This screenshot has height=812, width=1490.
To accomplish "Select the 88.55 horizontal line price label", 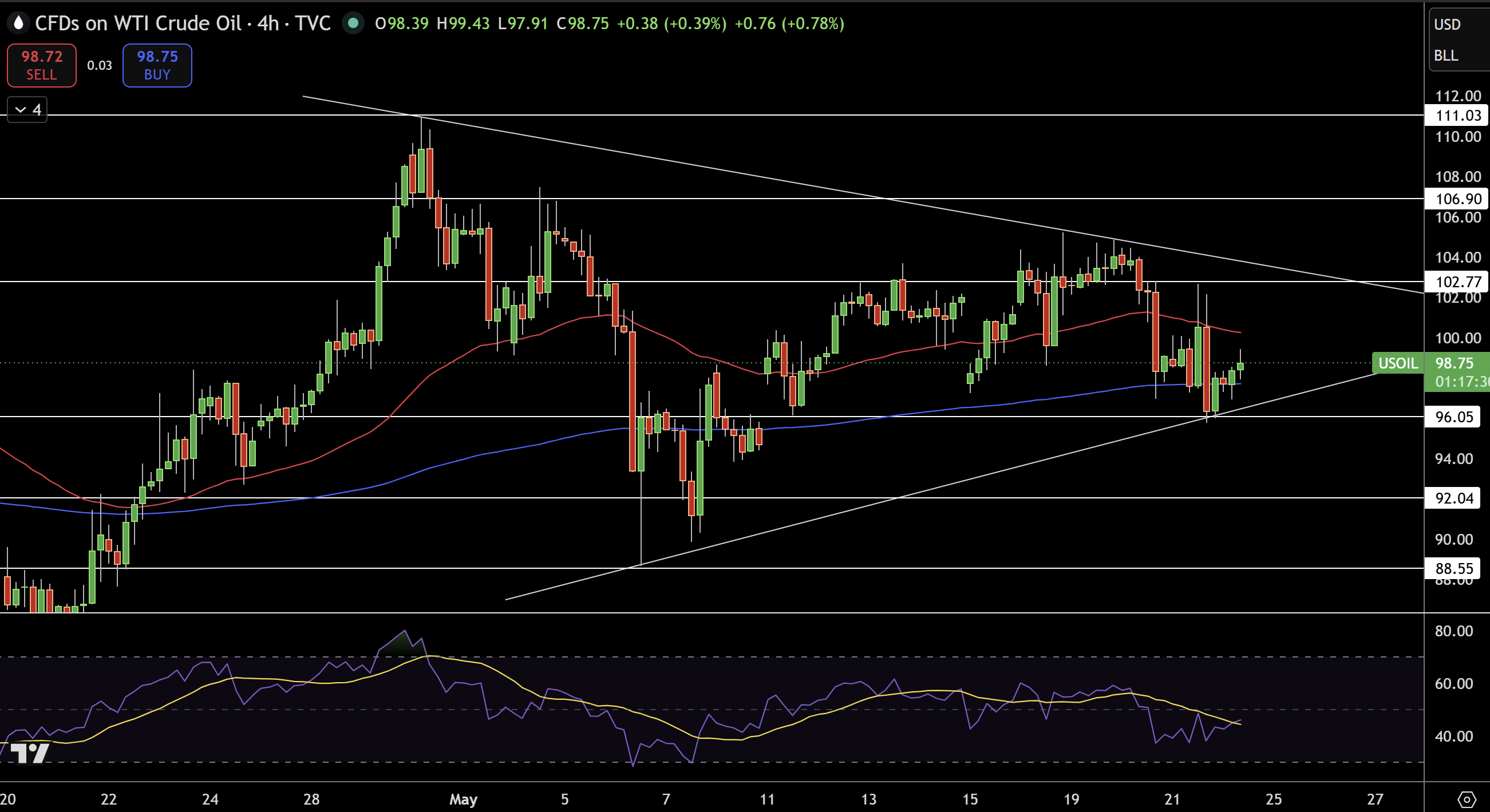I will click(1453, 569).
